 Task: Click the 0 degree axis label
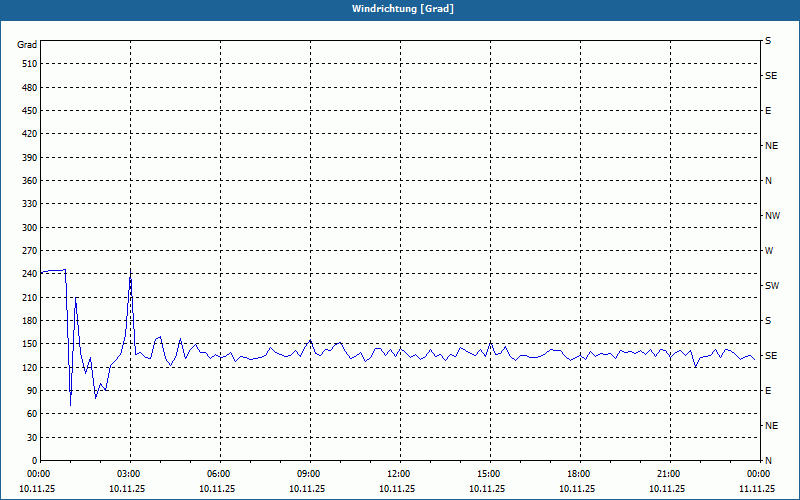coord(34,461)
